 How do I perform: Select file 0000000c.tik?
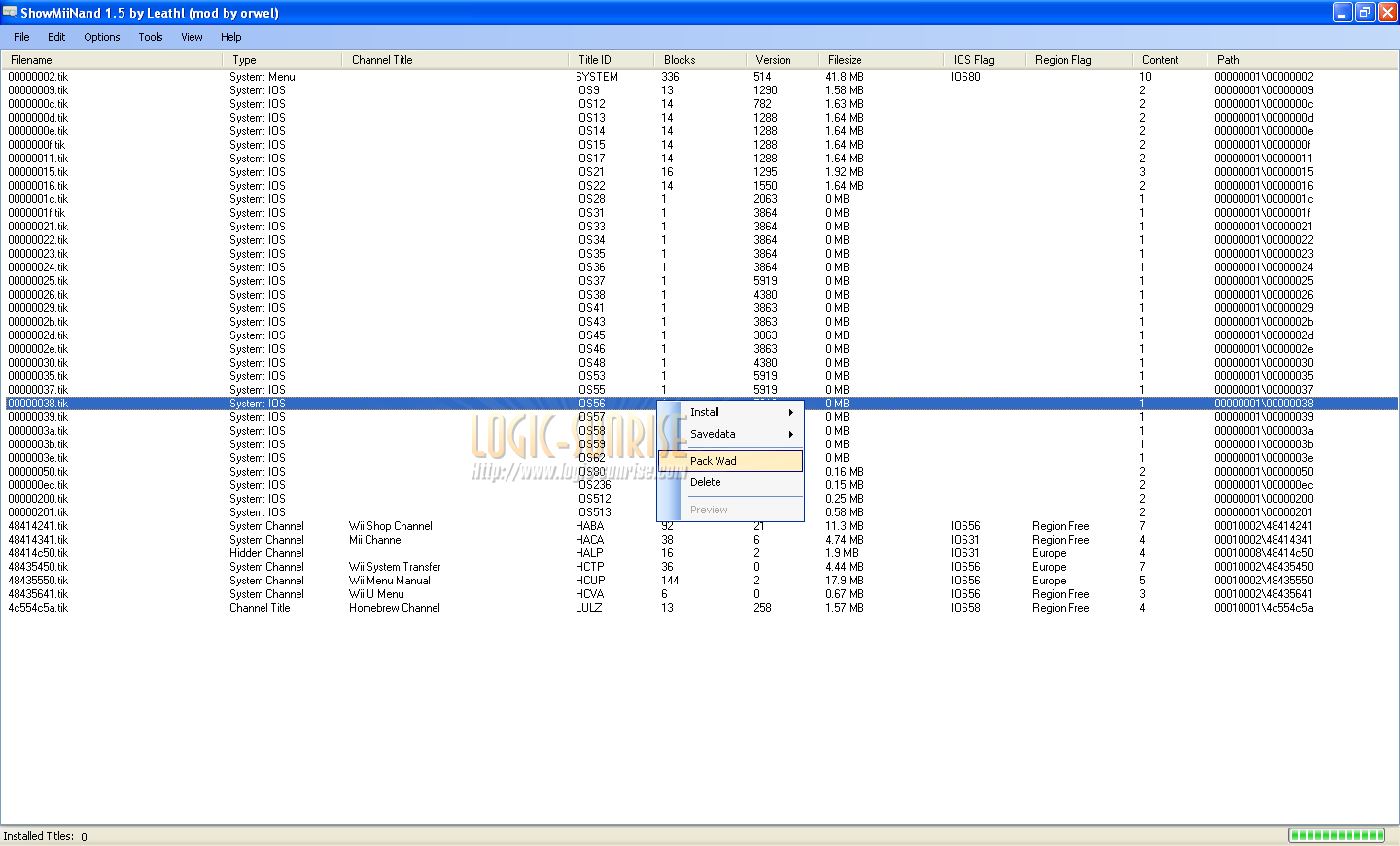[38, 104]
